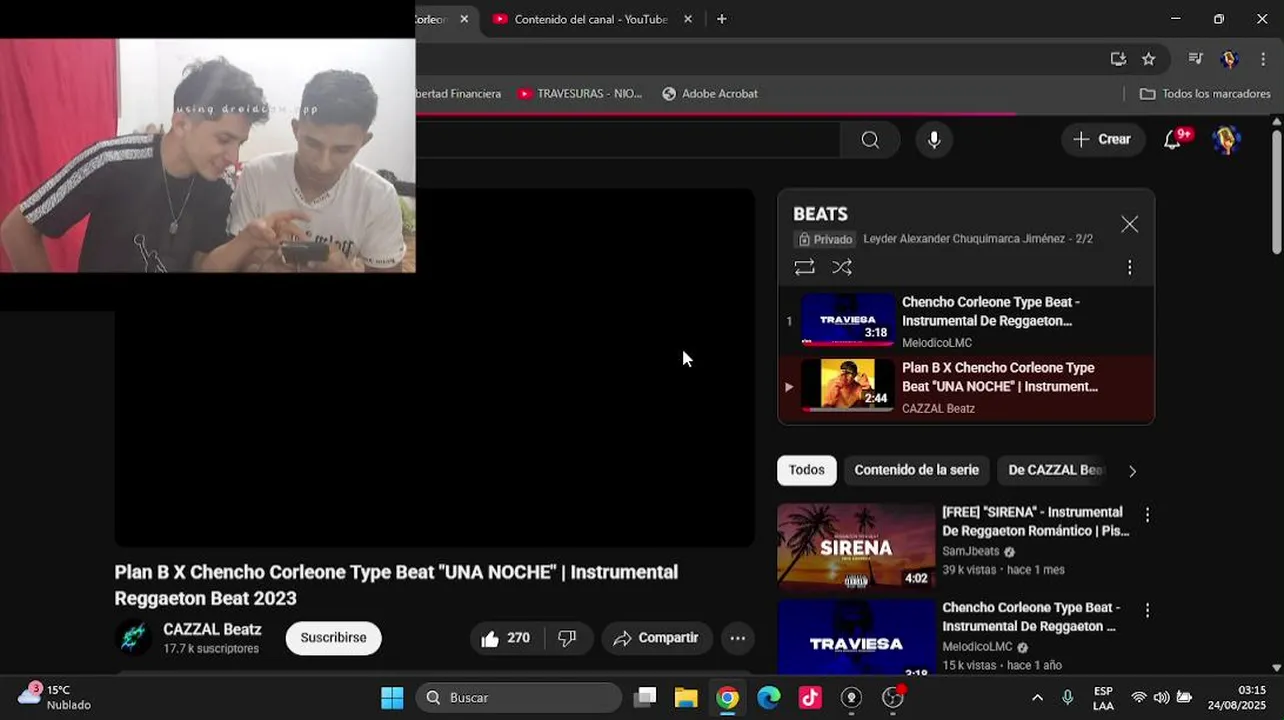Open Chrome profile avatar
Image resolution: width=1284 pixels, height=720 pixels.
[x=1229, y=59]
